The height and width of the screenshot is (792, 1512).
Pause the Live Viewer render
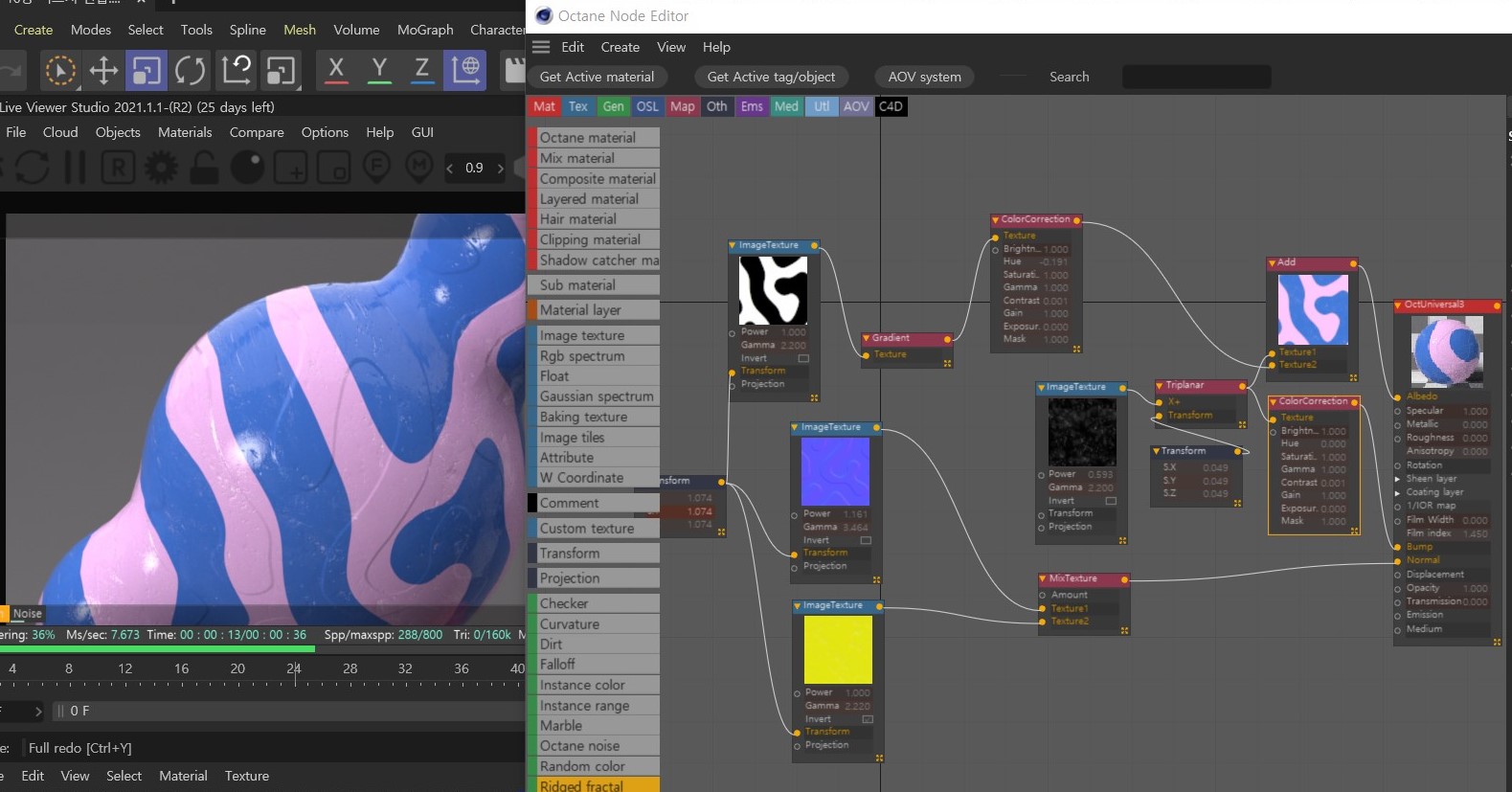pyautogui.click(x=75, y=168)
